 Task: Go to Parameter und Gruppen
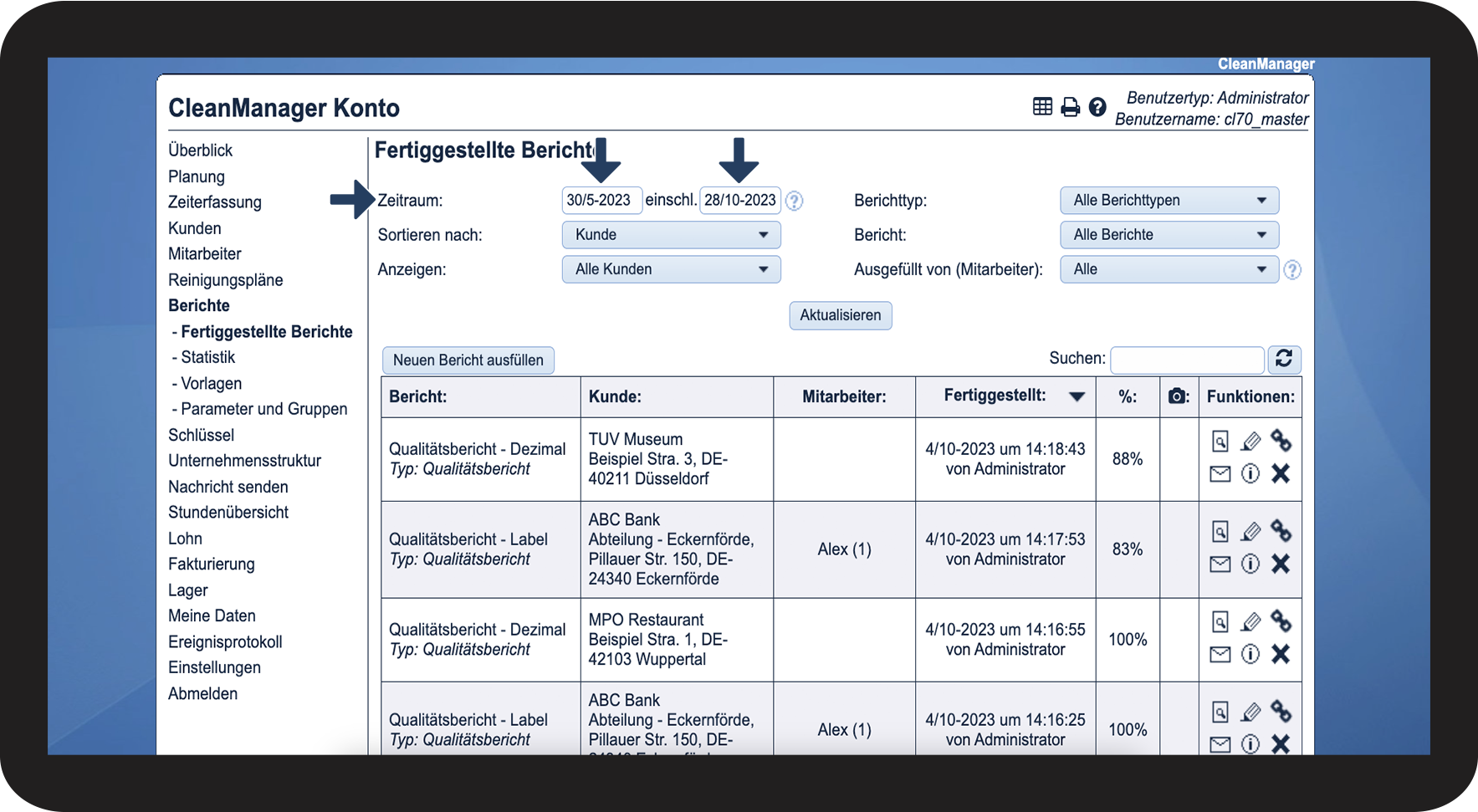pos(264,409)
